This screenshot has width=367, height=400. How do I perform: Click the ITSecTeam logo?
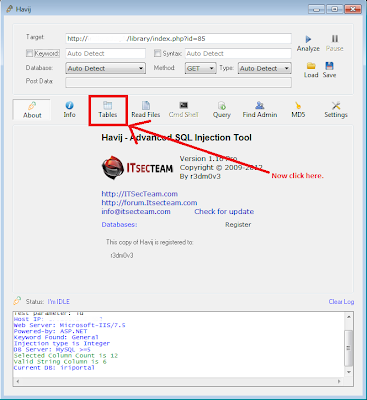[137, 168]
